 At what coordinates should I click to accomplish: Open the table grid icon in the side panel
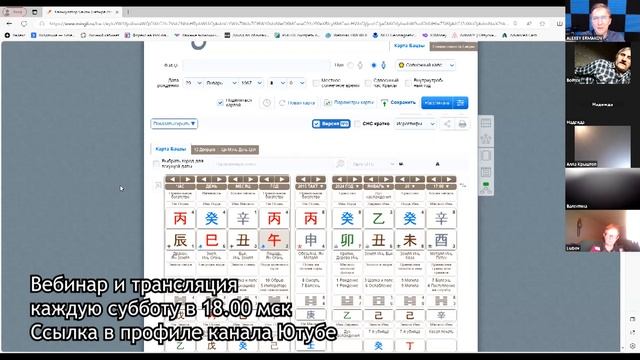[486, 123]
